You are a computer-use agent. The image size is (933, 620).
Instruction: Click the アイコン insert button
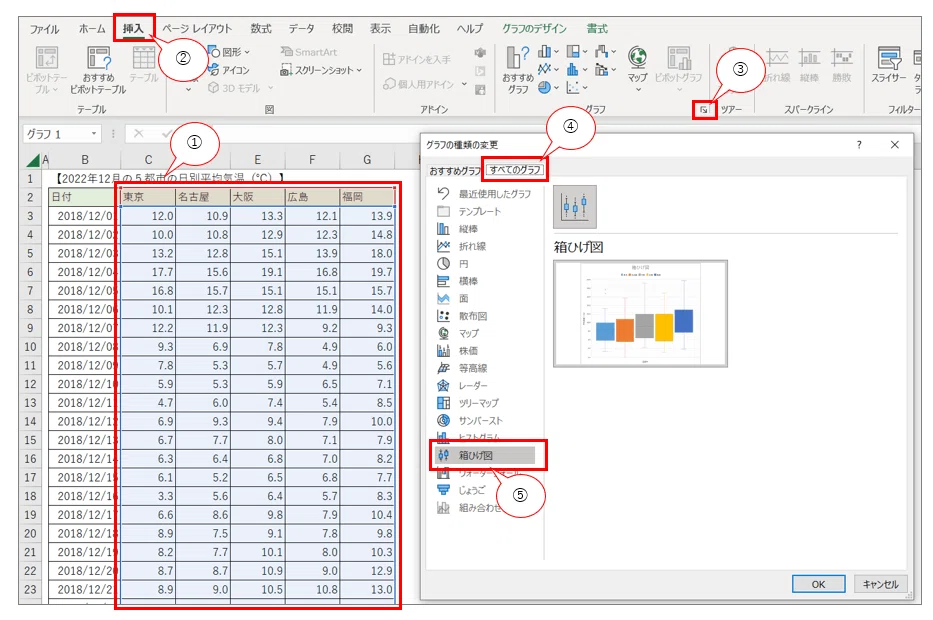click(229, 70)
